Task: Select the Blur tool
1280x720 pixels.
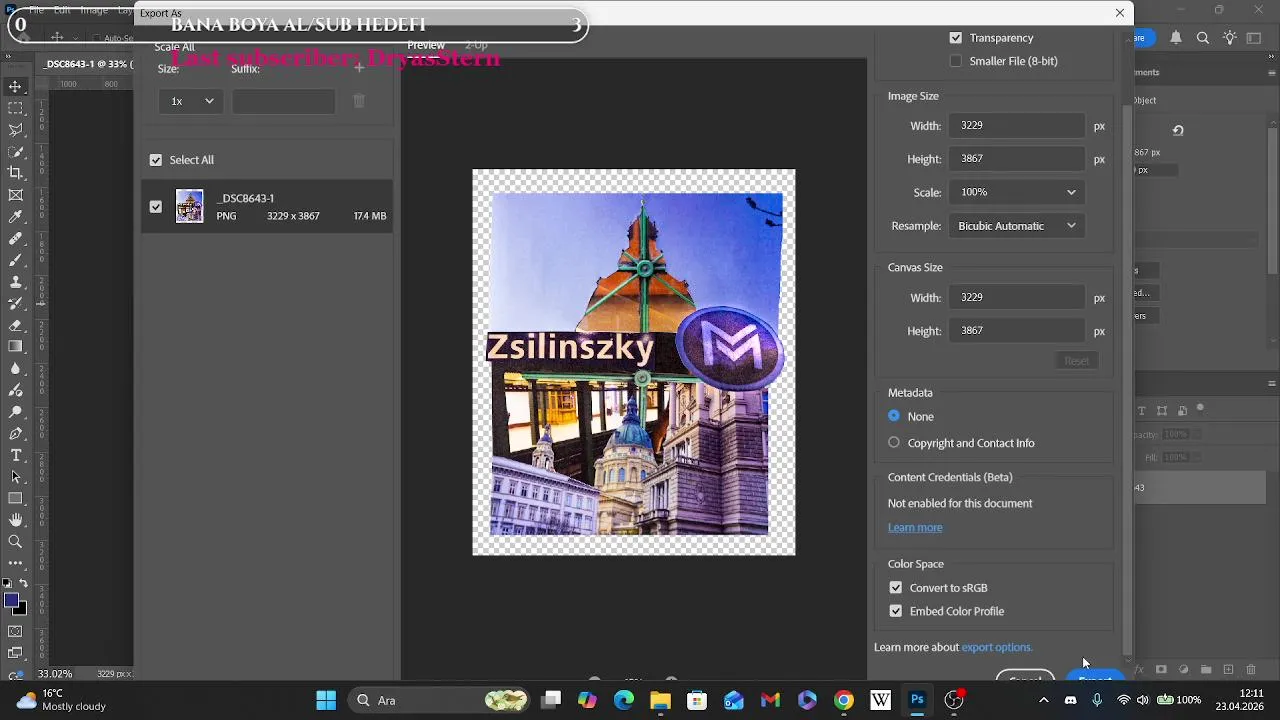Action: tap(15, 368)
